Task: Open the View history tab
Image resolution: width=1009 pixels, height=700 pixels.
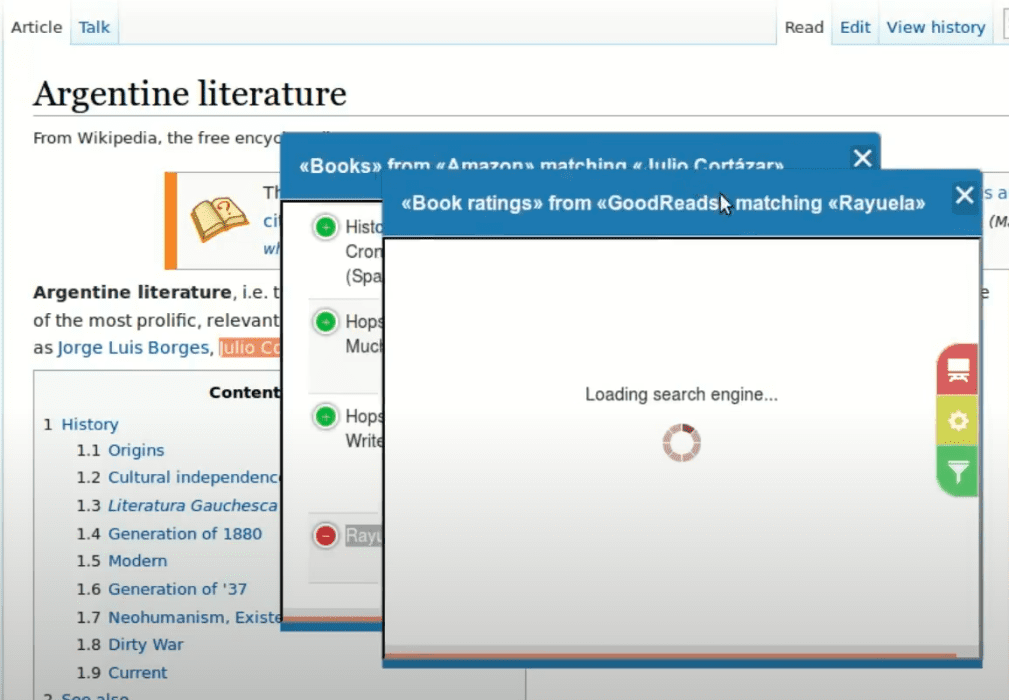Action: [x=936, y=27]
